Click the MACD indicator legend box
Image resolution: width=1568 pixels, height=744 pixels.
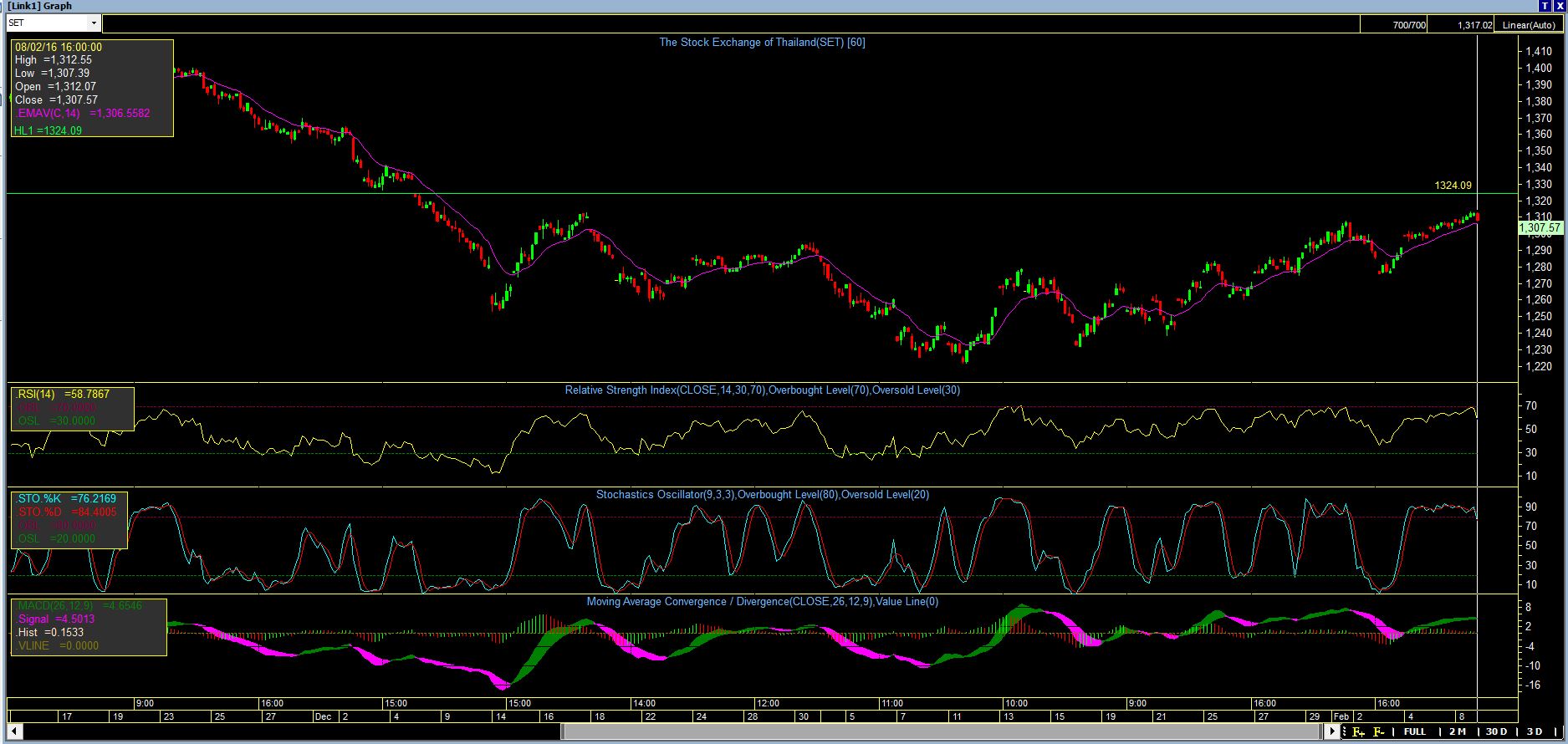(x=88, y=626)
